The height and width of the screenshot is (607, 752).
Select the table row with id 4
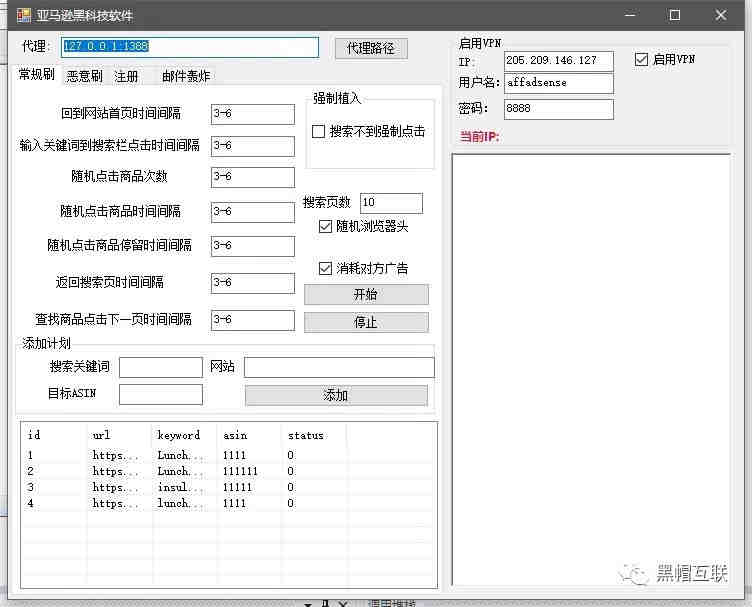(228, 503)
